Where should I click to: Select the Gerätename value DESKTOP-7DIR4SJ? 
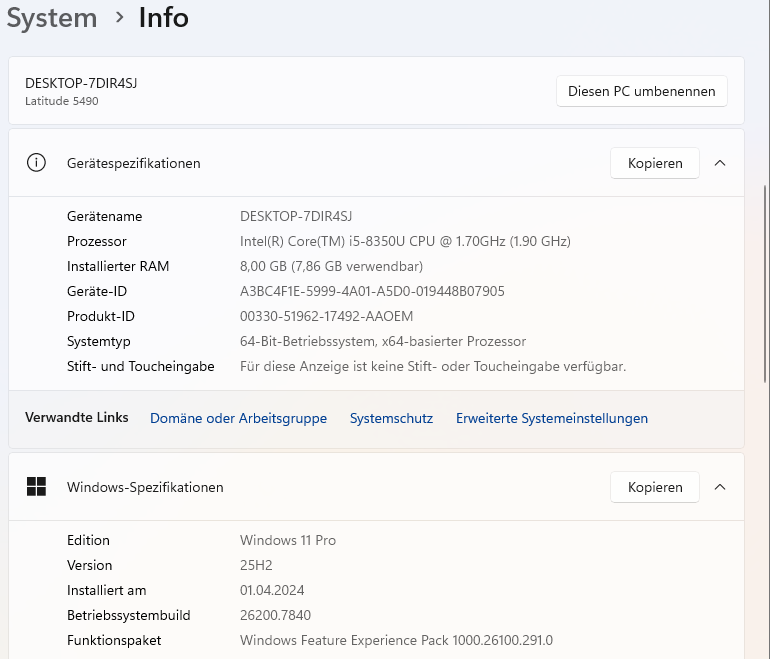click(x=296, y=216)
